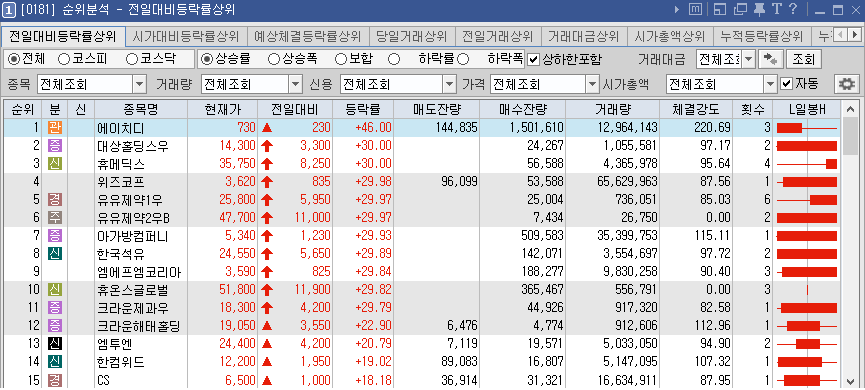The image size is (865, 390).
Task: Click the boxed 'm' icon in title bar
Action: [x=696, y=9]
